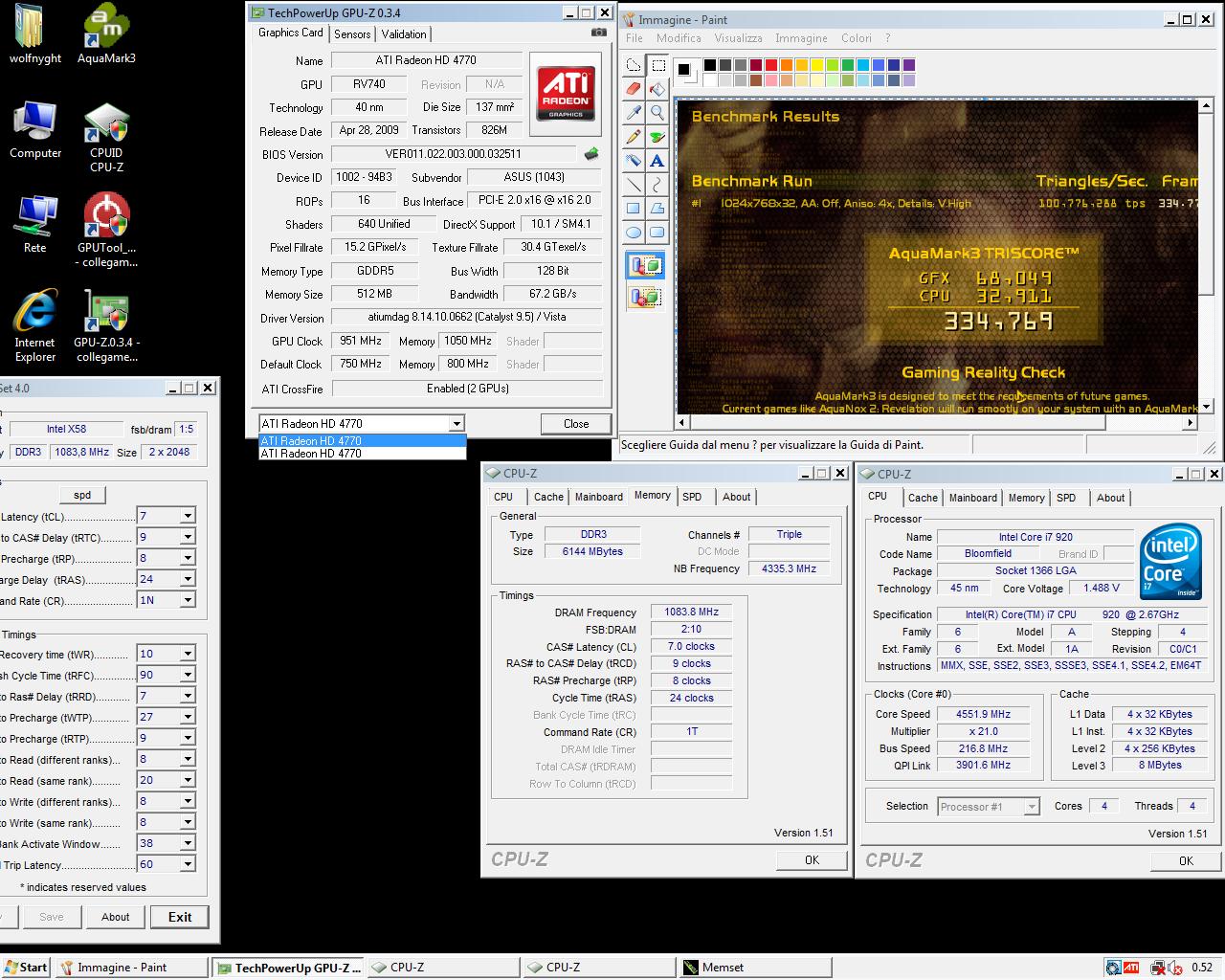Select the Pick Color eyedropper tool
Image resolution: width=1225 pixels, height=980 pixels.
pos(634,112)
